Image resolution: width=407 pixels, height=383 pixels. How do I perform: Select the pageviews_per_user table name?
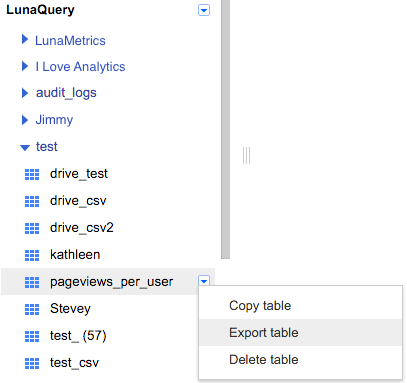(111, 282)
